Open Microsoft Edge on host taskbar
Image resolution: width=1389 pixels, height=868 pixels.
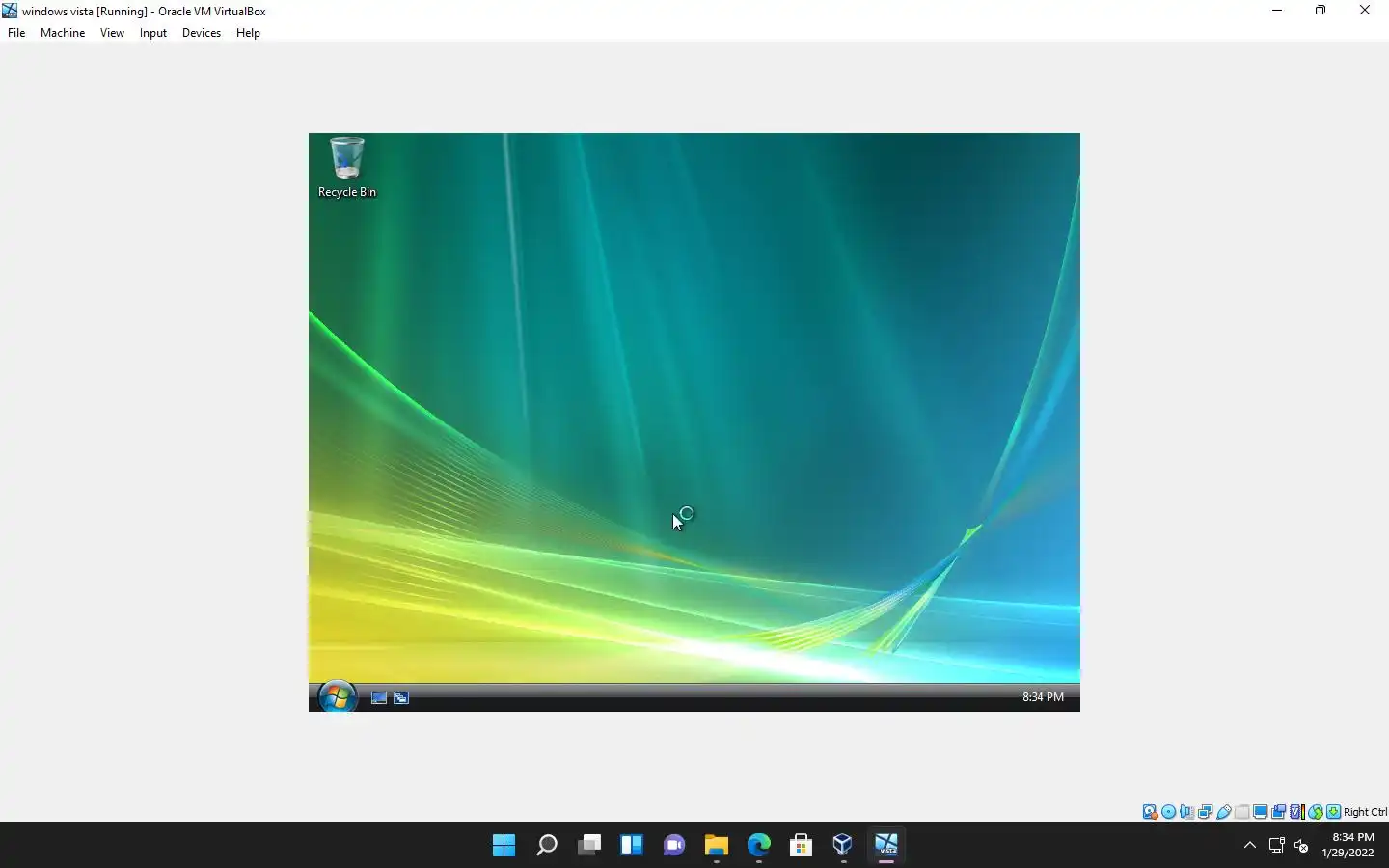coord(759,846)
